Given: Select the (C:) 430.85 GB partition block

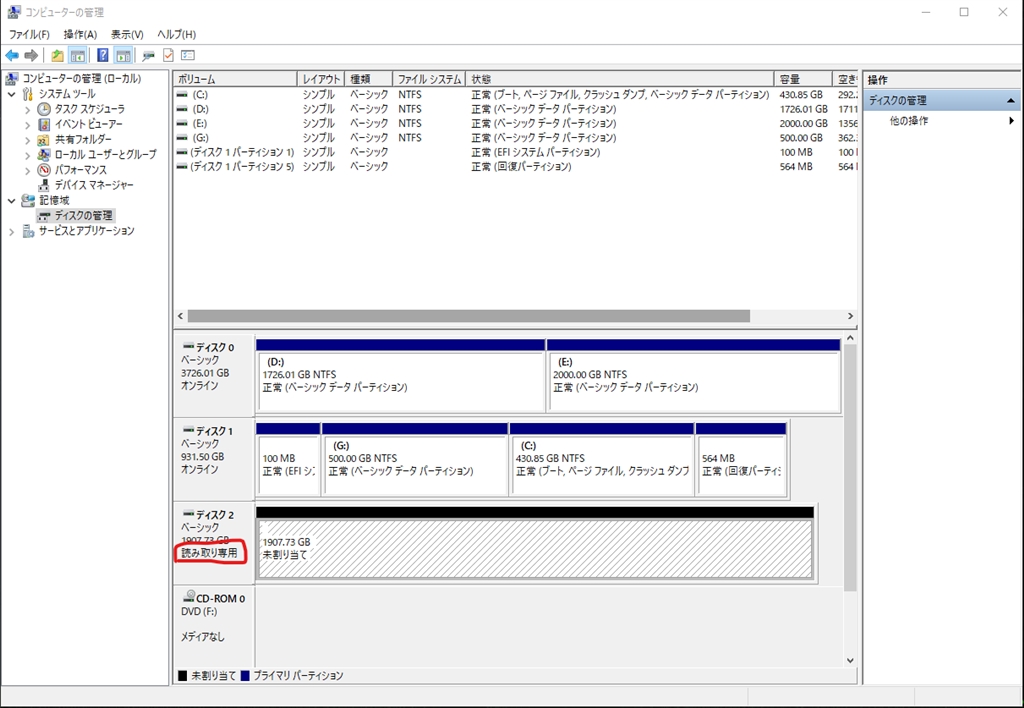Looking at the screenshot, I should pos(601,459).
